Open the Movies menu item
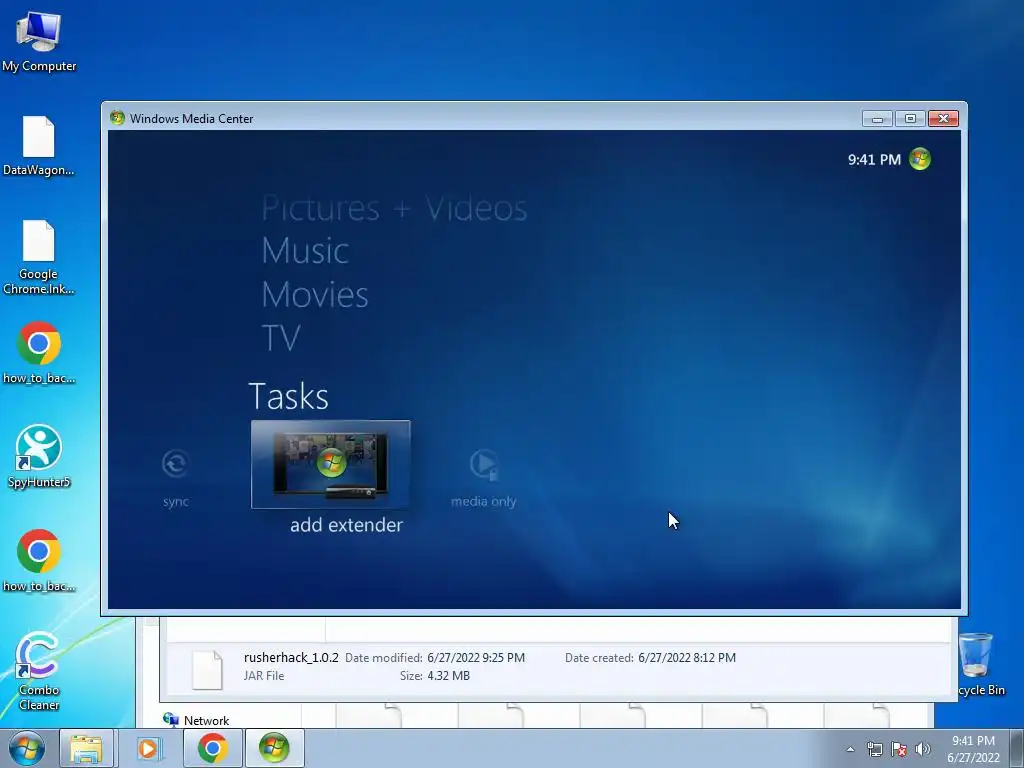Image resolution: width=1024 pixels, height=768 pixels. pos(315,295)
